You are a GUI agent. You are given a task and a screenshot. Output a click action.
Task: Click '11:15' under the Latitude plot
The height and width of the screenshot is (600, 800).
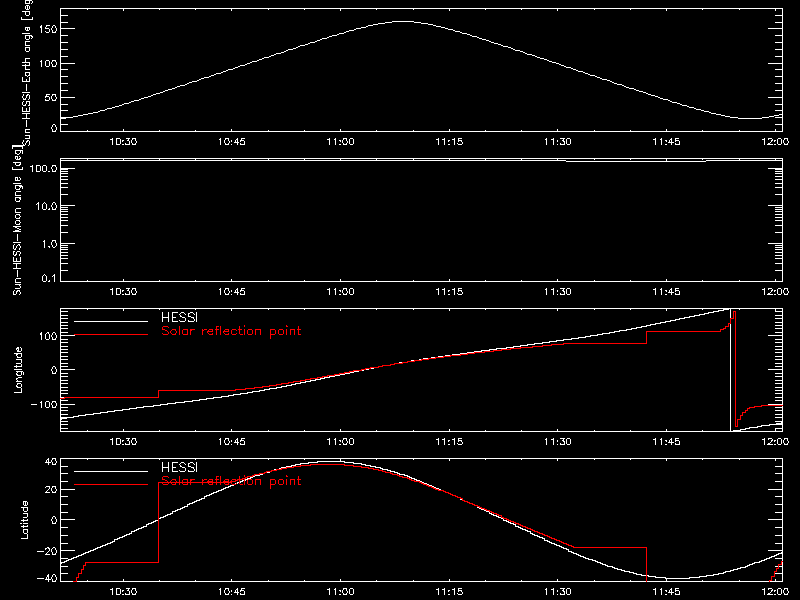(449, 592)
